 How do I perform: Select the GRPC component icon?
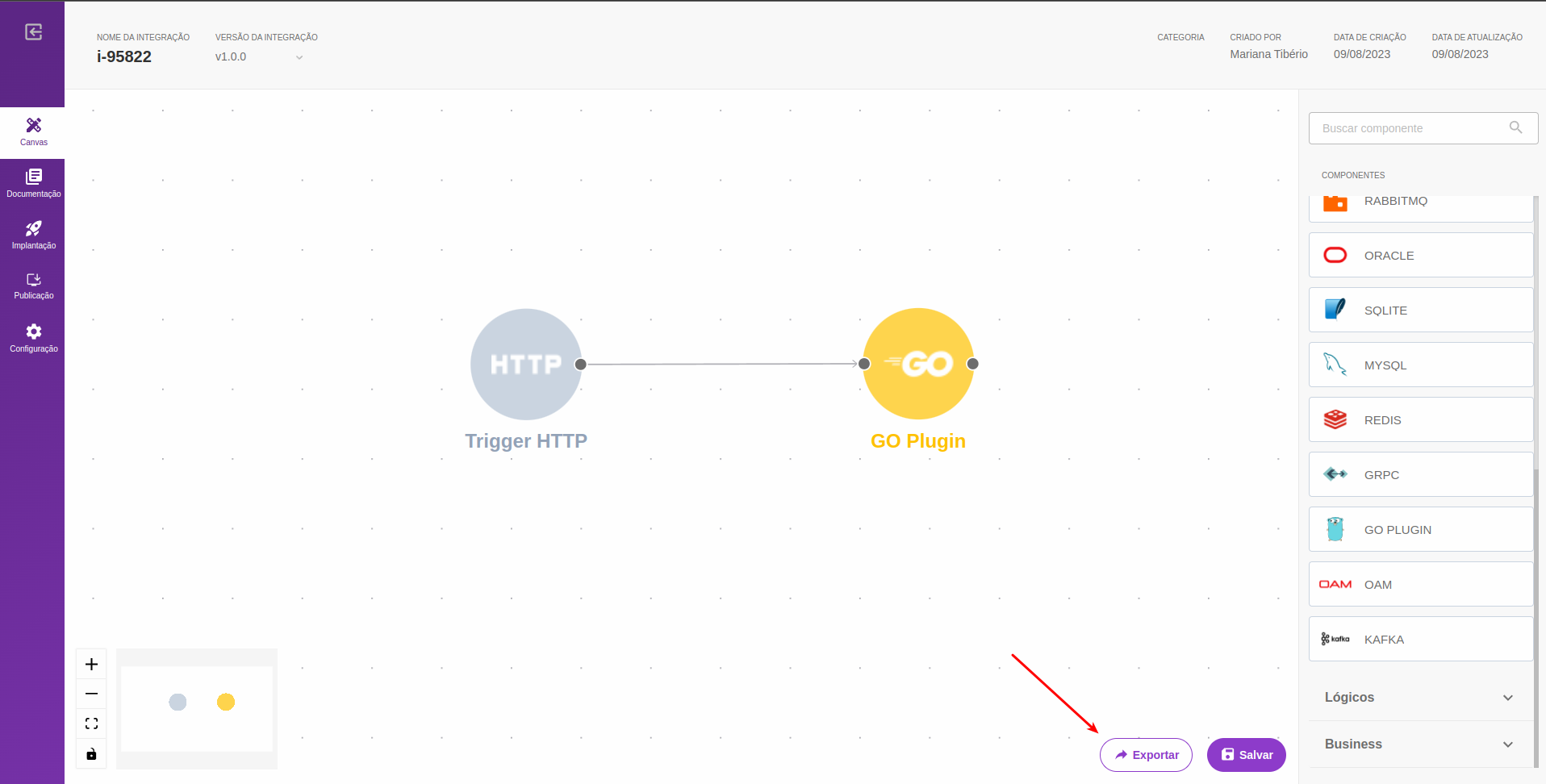[1335, 474]
